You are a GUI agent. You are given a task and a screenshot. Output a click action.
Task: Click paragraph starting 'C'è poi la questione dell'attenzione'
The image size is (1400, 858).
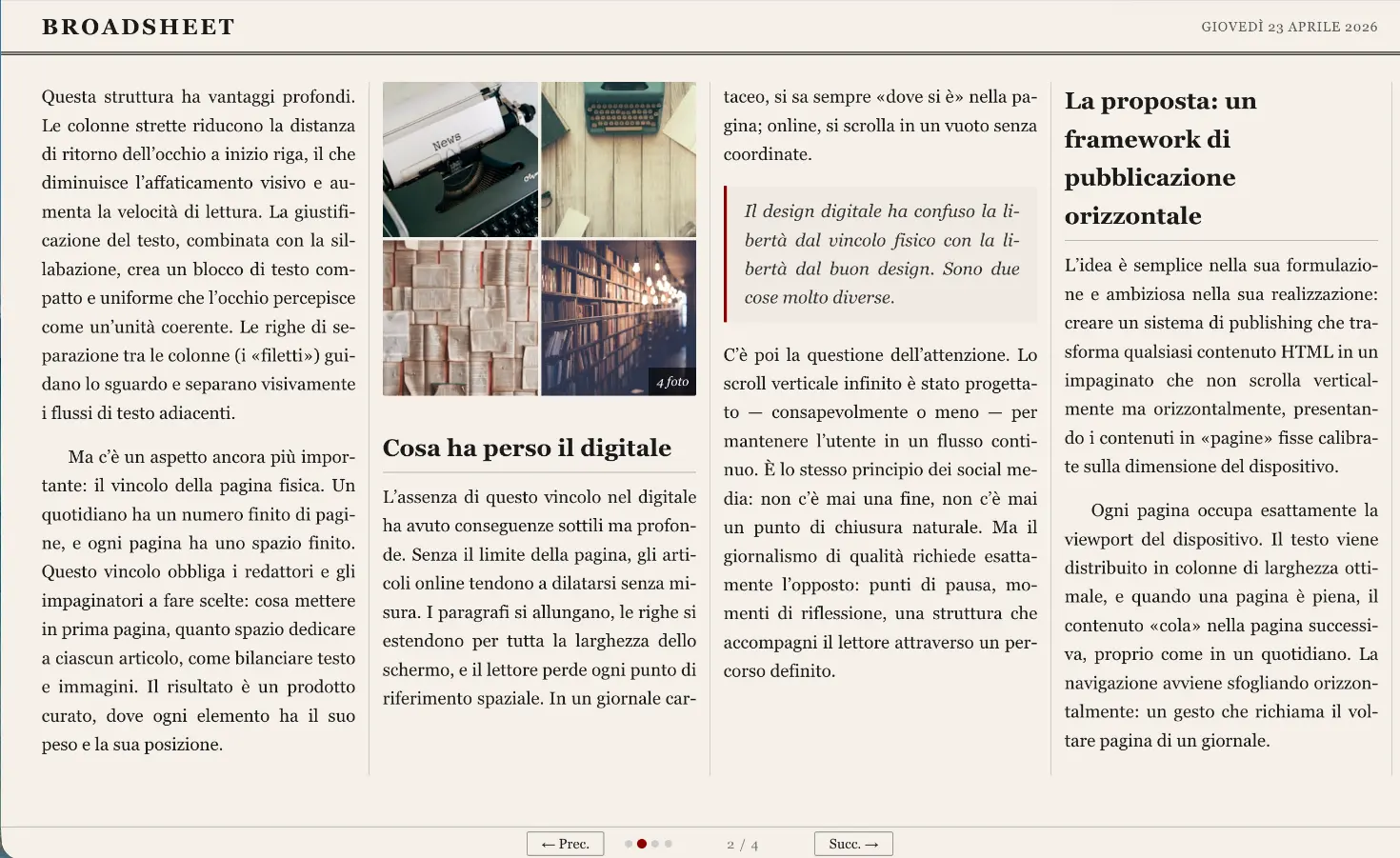click(x=880, y=512)
